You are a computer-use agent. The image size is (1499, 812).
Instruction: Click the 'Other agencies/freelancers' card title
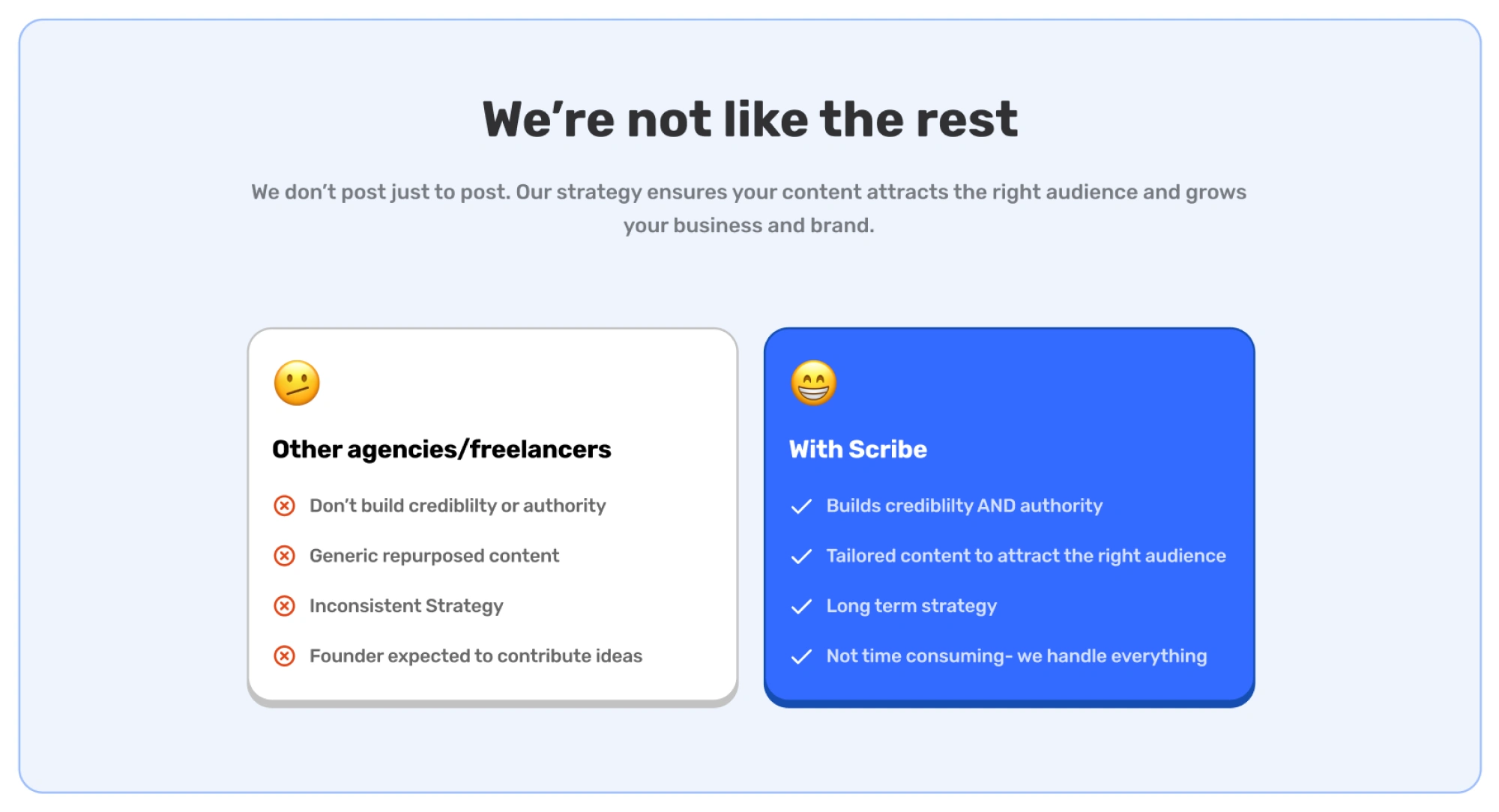click(x=441, y=449)
